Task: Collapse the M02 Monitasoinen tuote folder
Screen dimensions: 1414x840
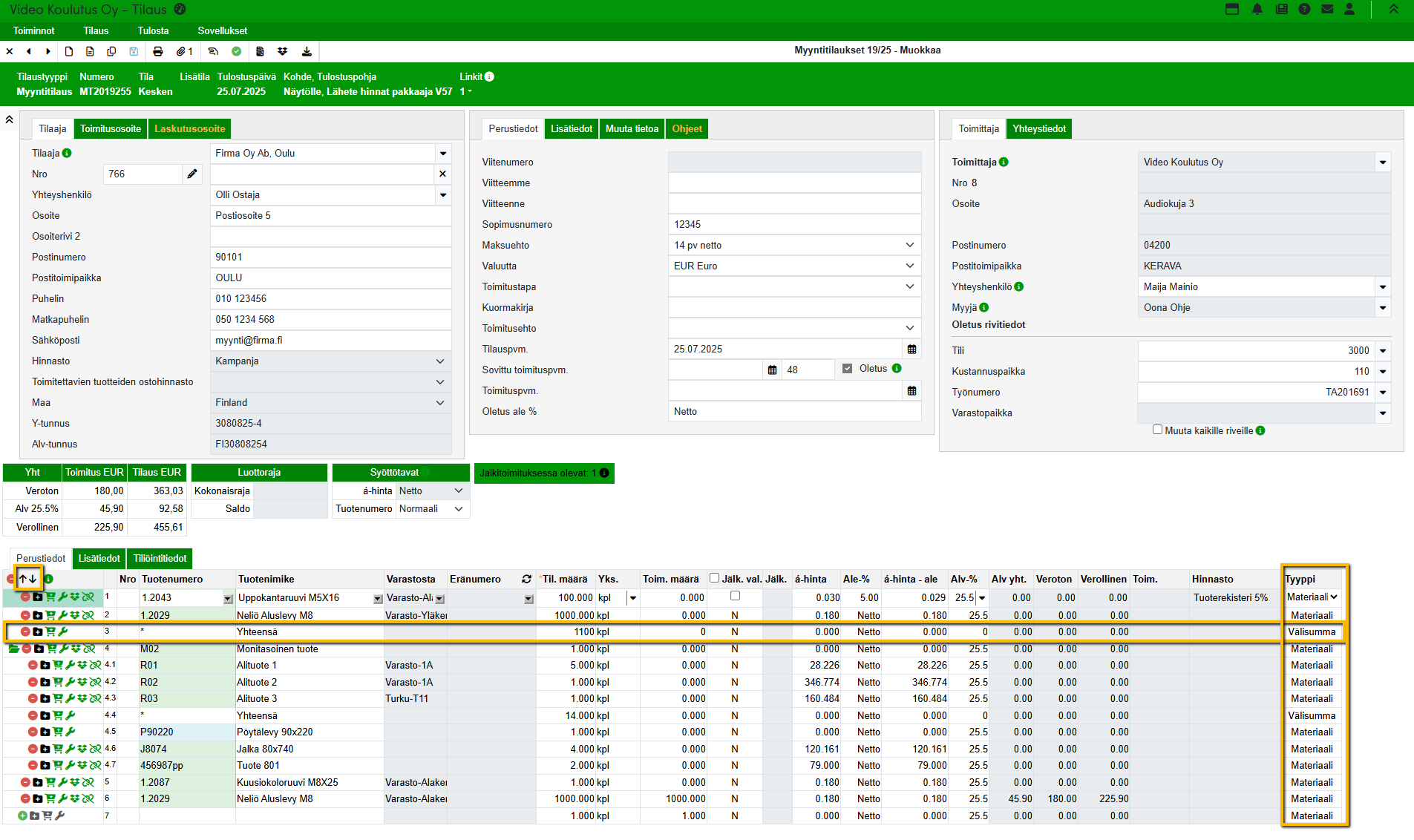Action: click(x=13, y=649)
